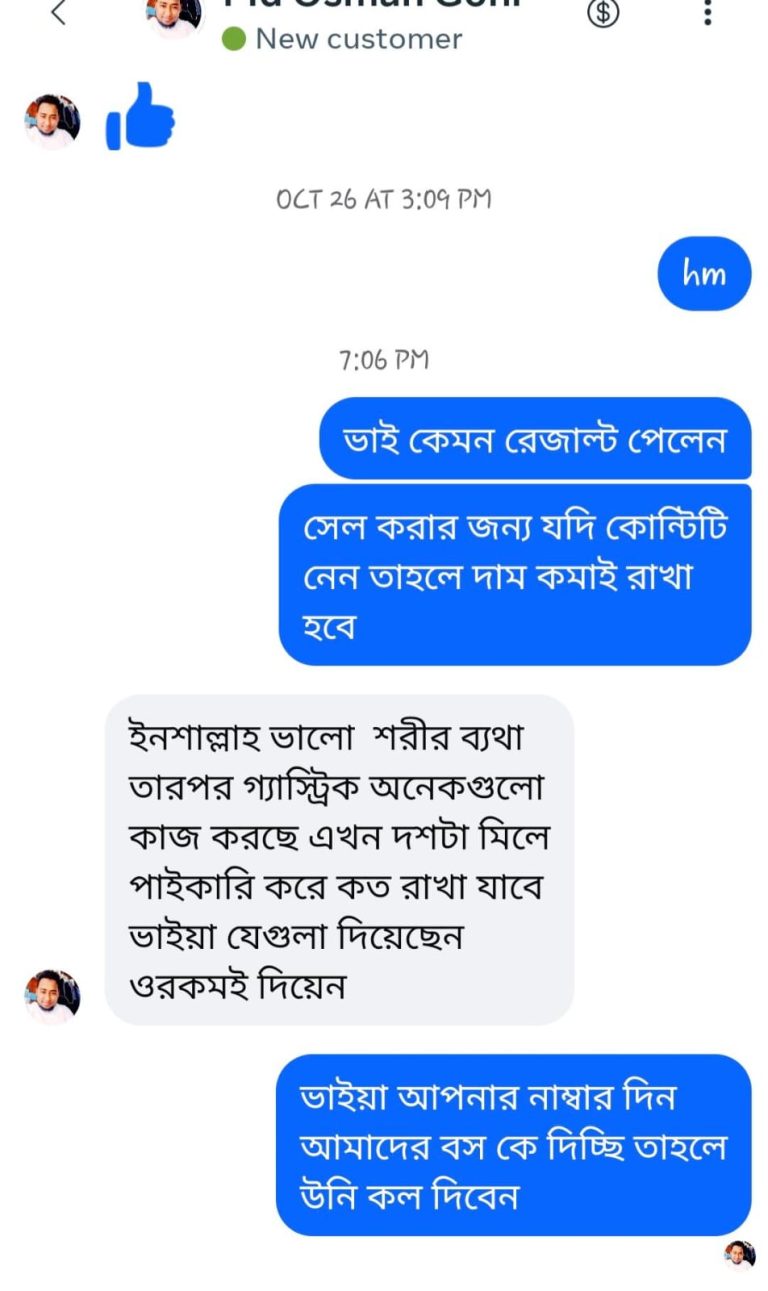Select the blue message starting "সেল করার জন্য"

(x=514, y=575)
